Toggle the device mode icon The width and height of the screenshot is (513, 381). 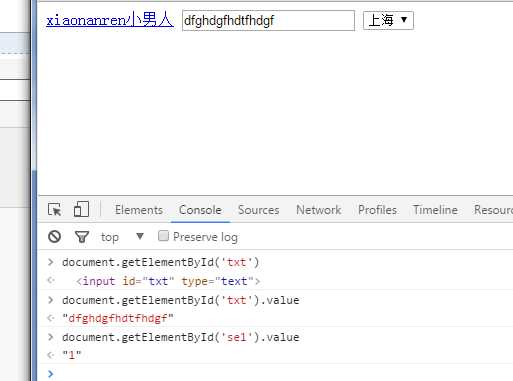point(81,209)
